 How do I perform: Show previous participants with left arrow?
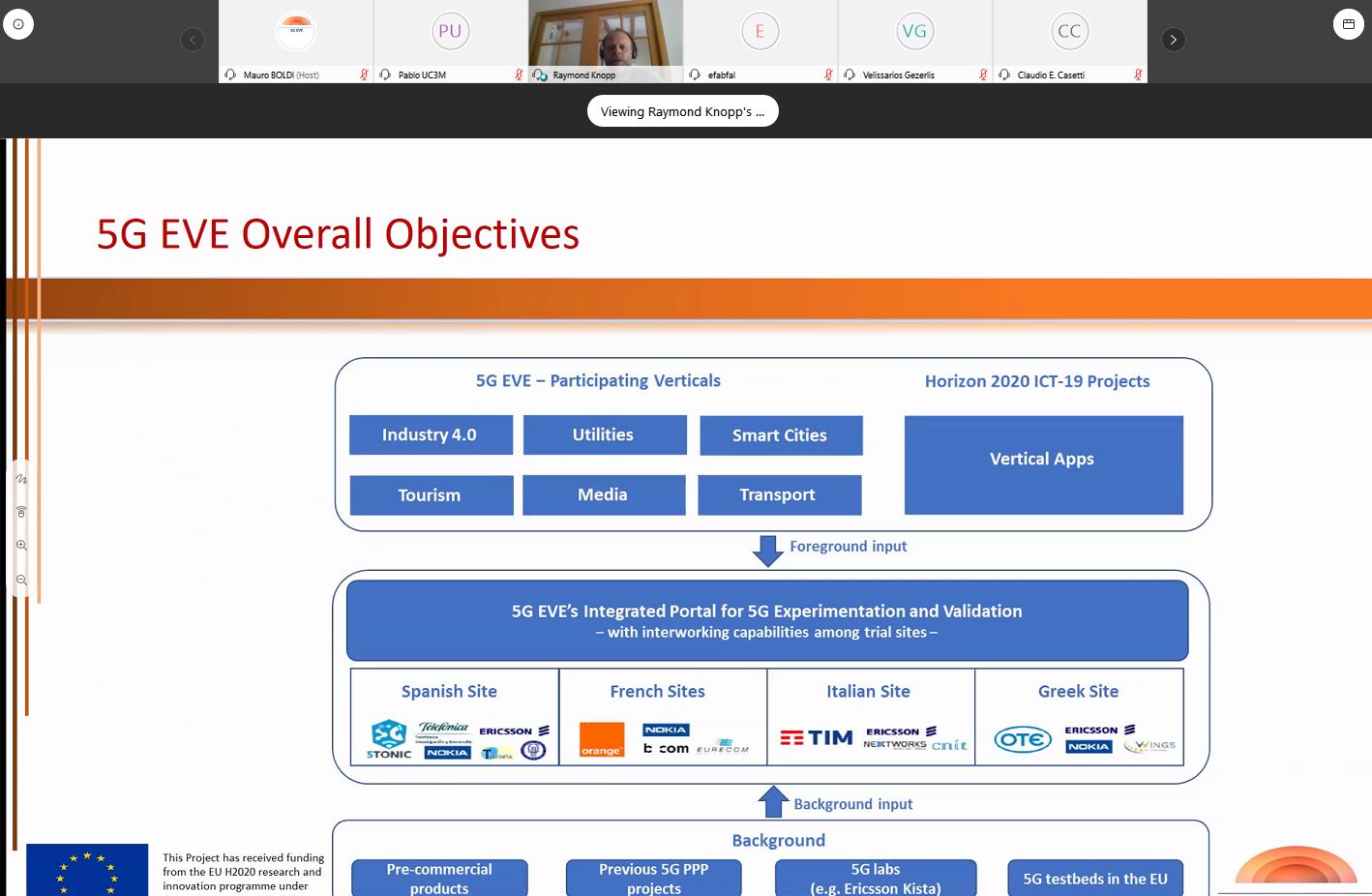pos(193,40)
